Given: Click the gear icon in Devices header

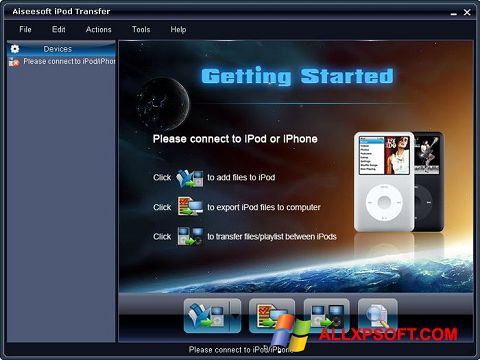Looking at the screenshot, I should pyautogui.click(x=15, y=49).
